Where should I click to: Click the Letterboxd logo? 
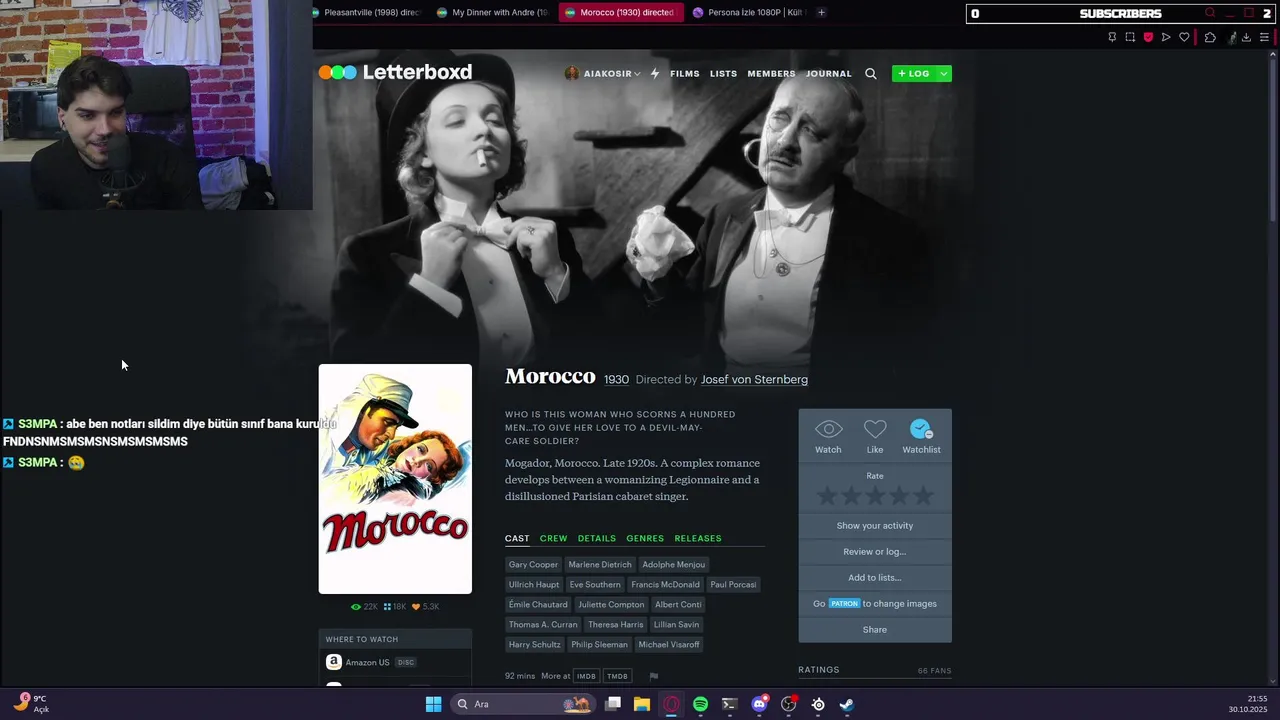(x=395, y=72)
